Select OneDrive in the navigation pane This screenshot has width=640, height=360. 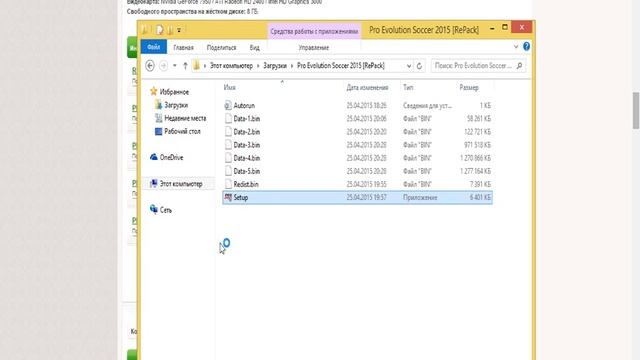pyautogui.click(x=171, y=157)
